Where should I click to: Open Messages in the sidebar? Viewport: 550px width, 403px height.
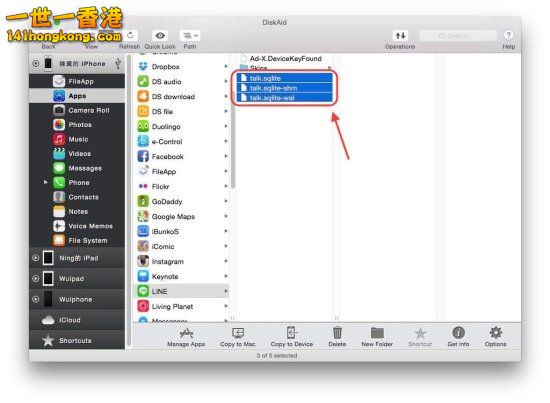click(x=77, y=168)
